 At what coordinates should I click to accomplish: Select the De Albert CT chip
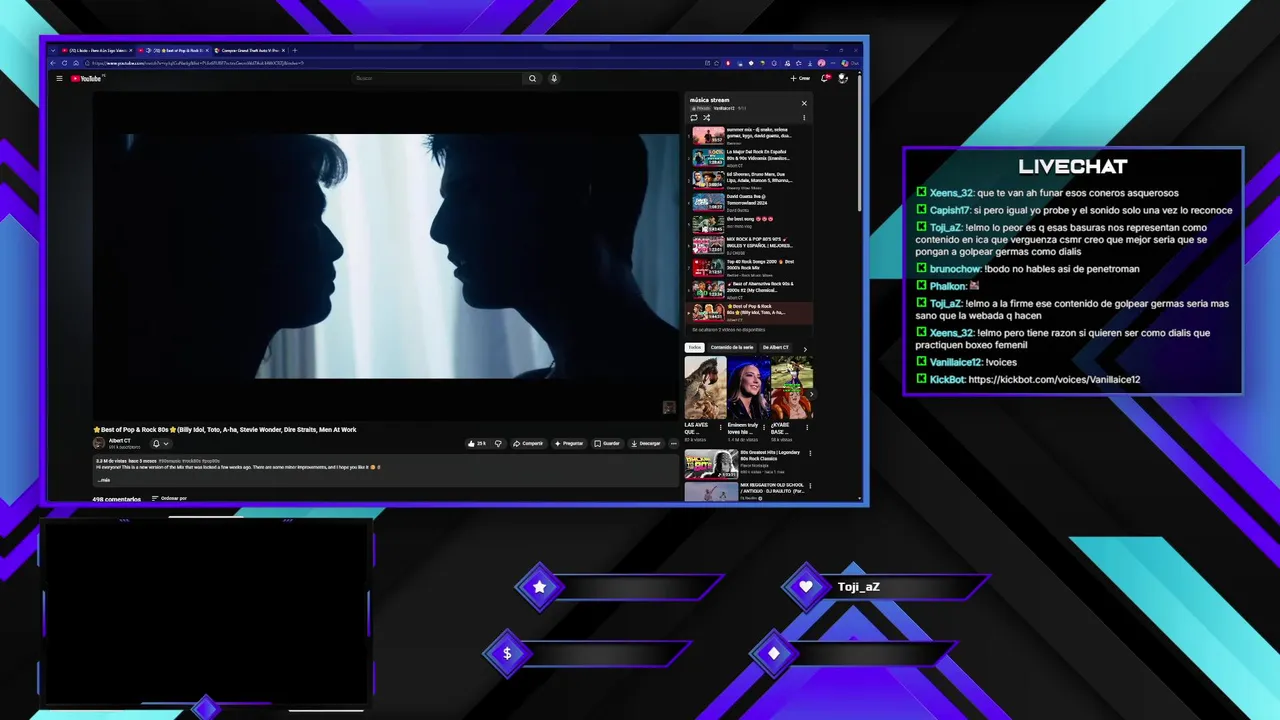click(776, 347)
